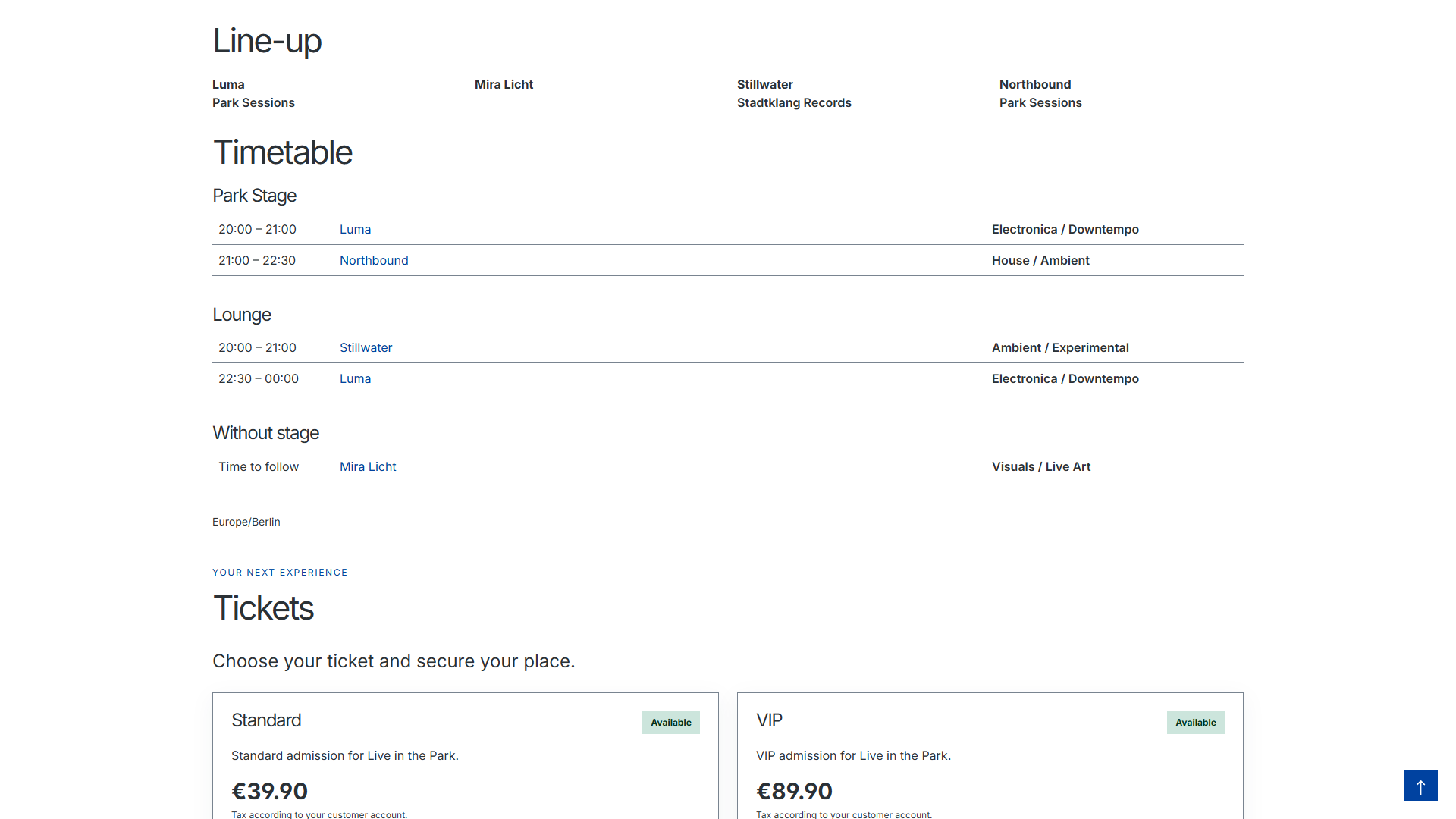The image size is (1456, 819).
Task: Select the Stadtklang Records label text
Action: point(794,102)
